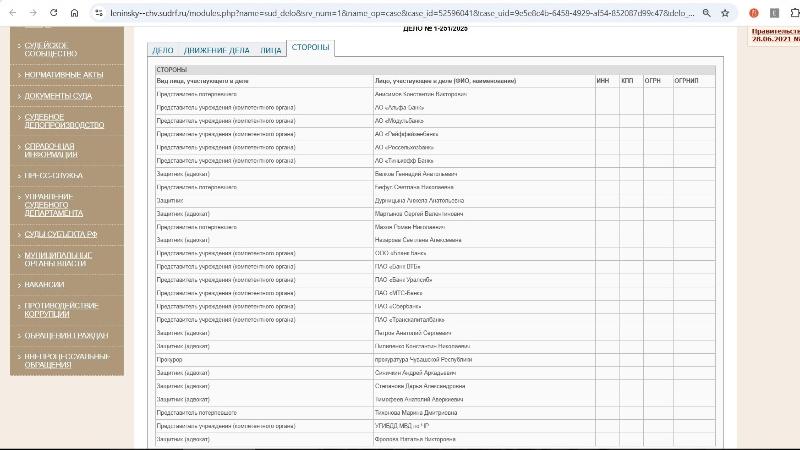Select the СТОРОНЫ tab
This screenshot has height=450, width=800.
[x=311, y=47]
